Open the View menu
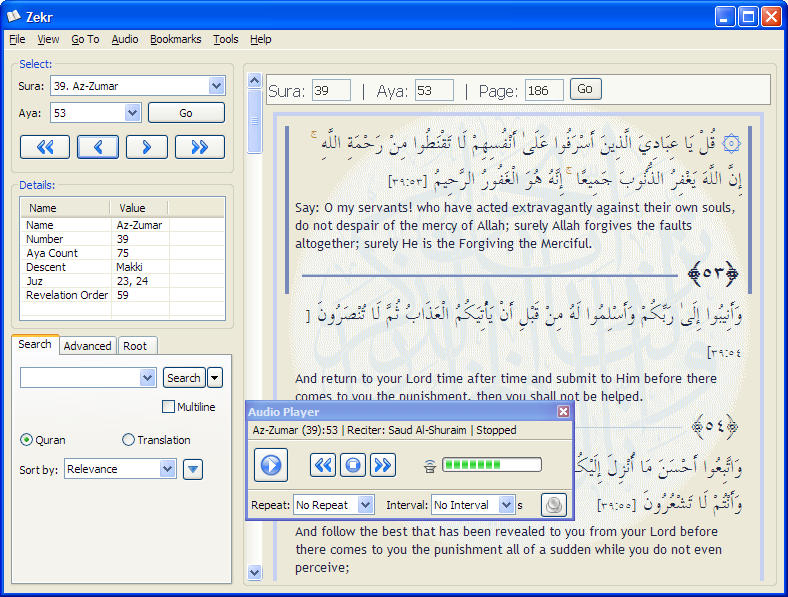 point(48,39)
